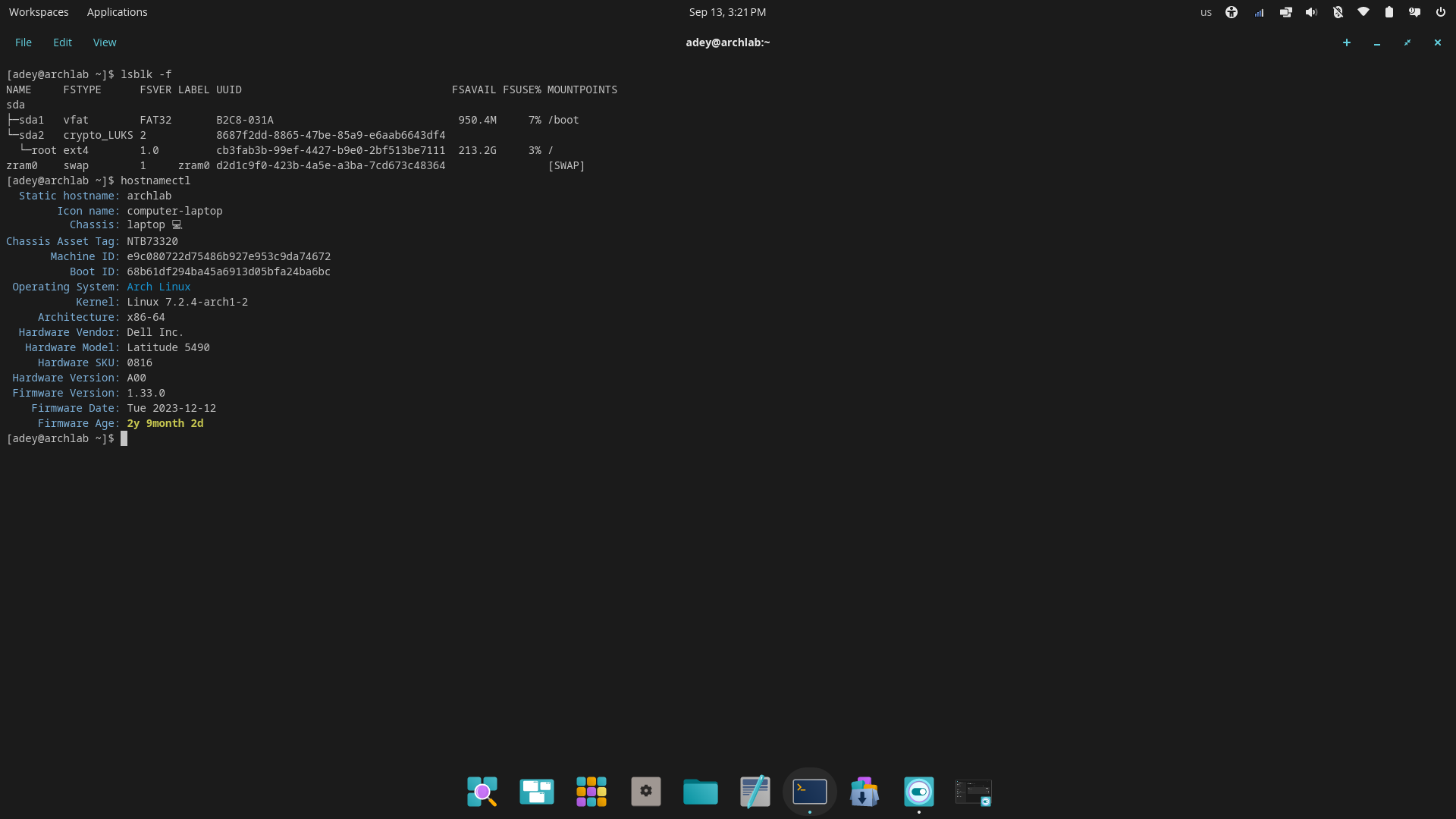The height and width of the screenshot is (819, 1456).
Task: Open the Files folder icon in dock
Action: click(701, 792)
